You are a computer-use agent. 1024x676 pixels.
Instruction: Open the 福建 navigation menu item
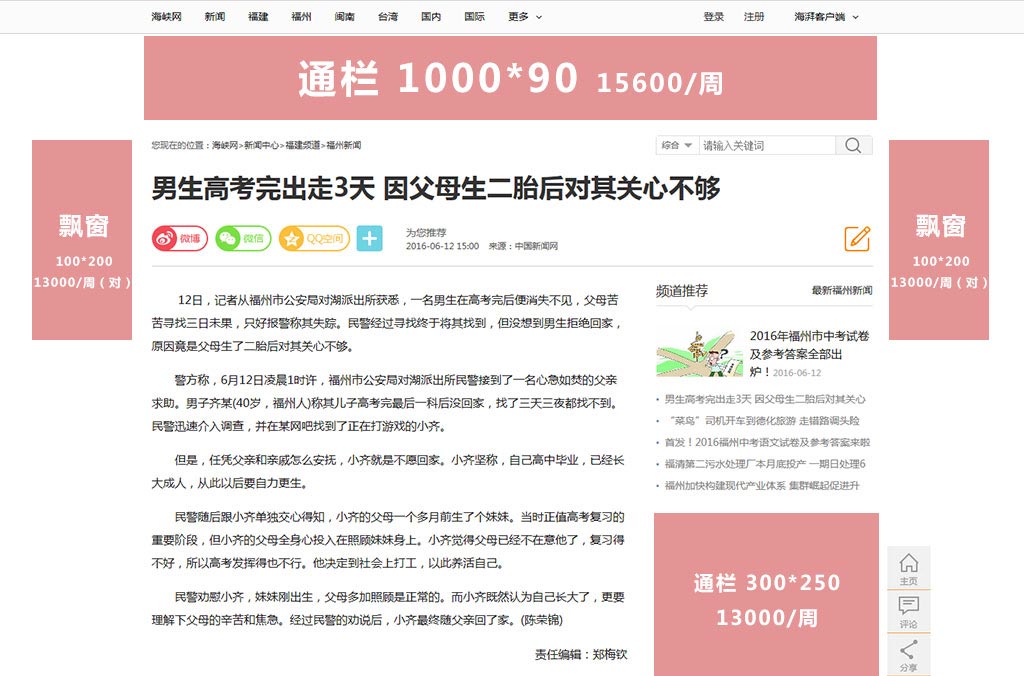[x=258, y=17]
